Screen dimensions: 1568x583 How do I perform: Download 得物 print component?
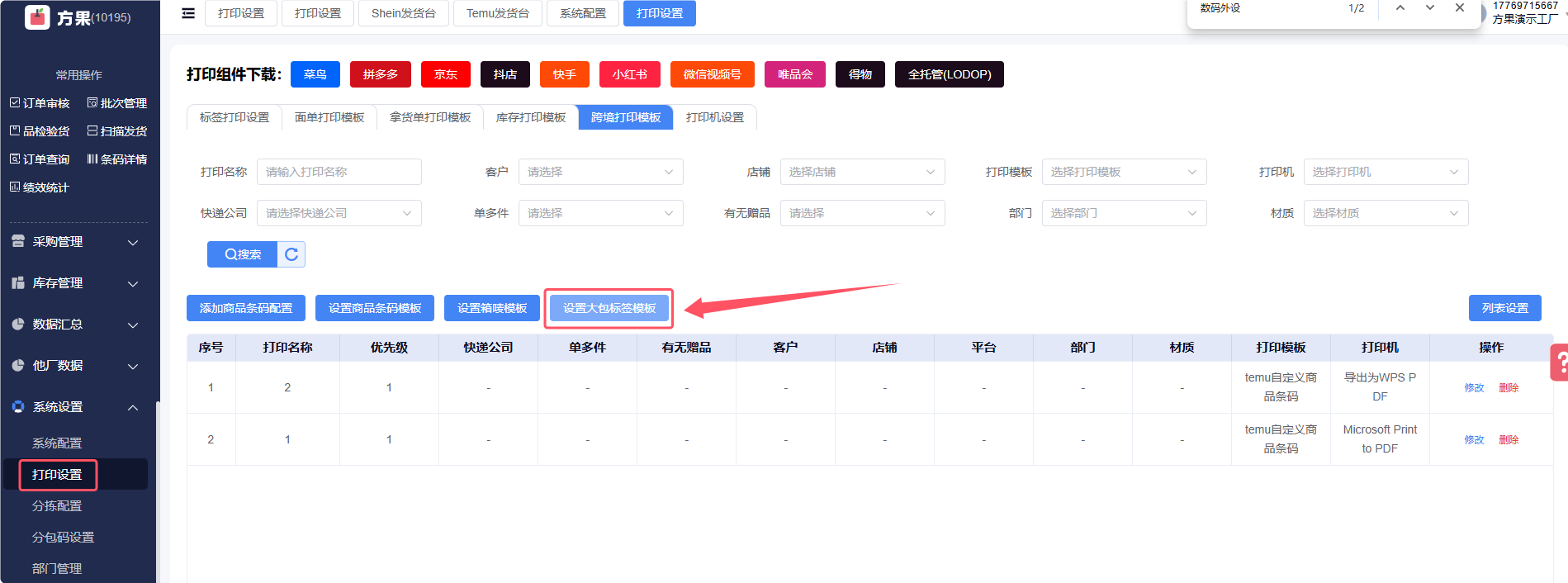[x=860, y=74]
